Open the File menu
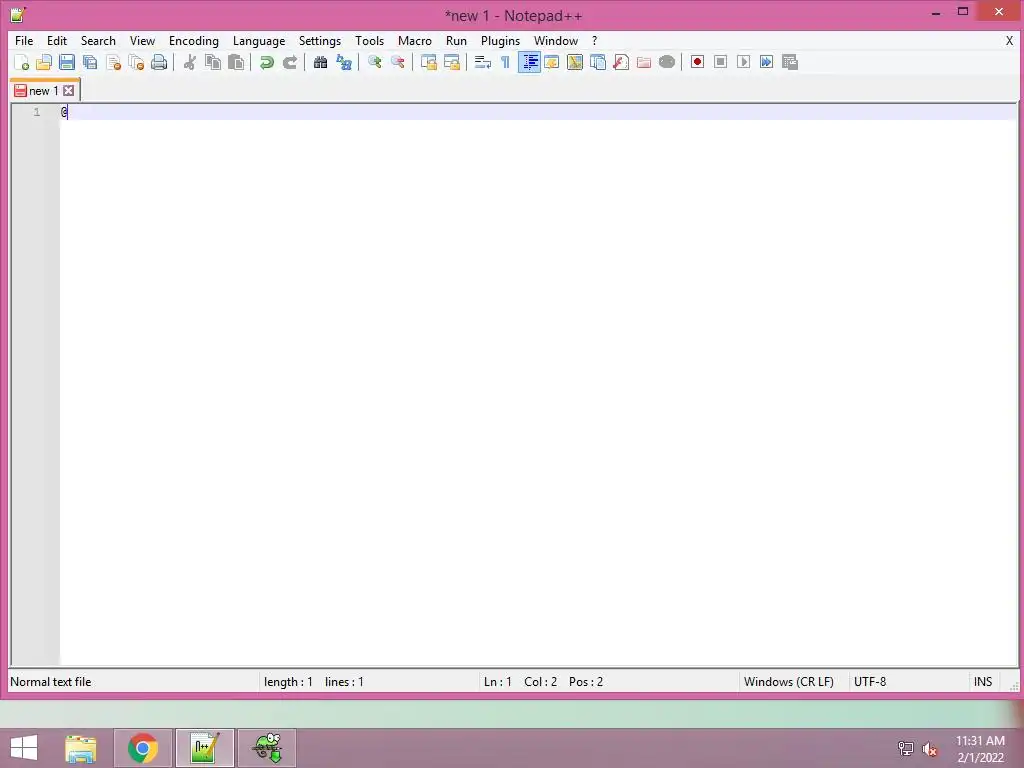The width and height of the screenshot is (1024, 768). click(24, 40)
